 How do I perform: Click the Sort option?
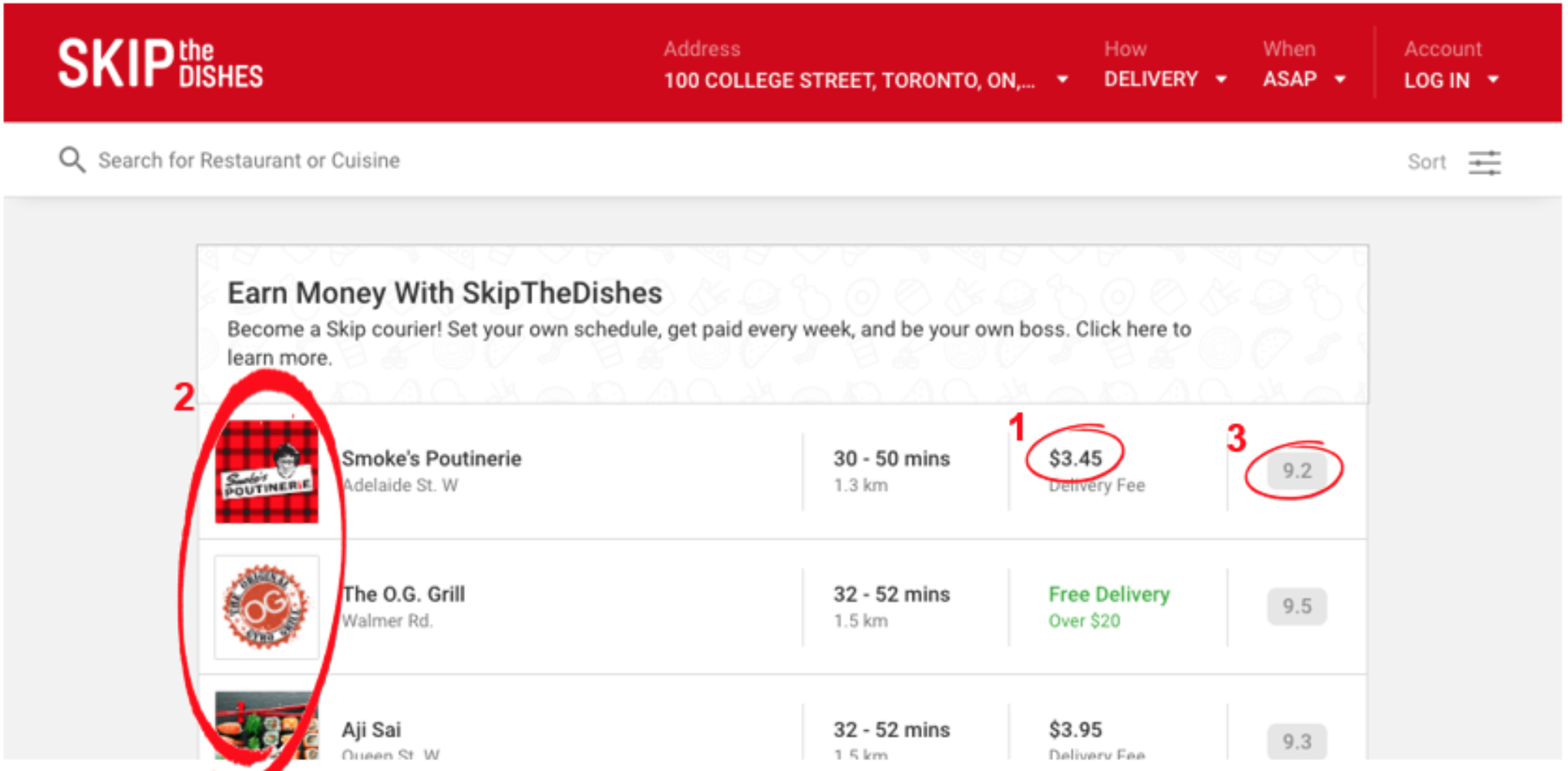pos(1426,162)
